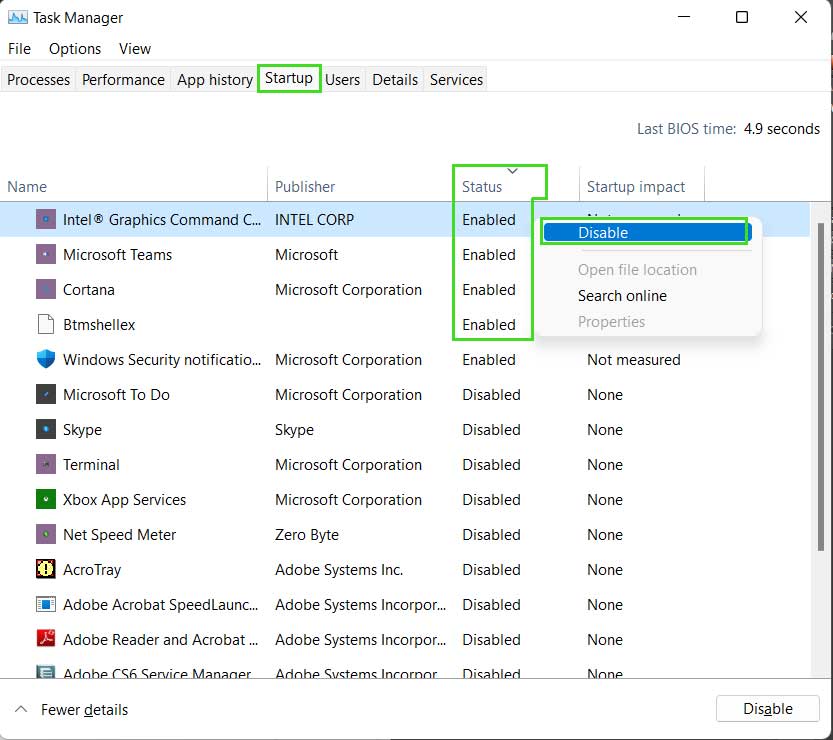833x740 pixels.
Task: Click the Microsoft Teams app icon
Action: 46,254
